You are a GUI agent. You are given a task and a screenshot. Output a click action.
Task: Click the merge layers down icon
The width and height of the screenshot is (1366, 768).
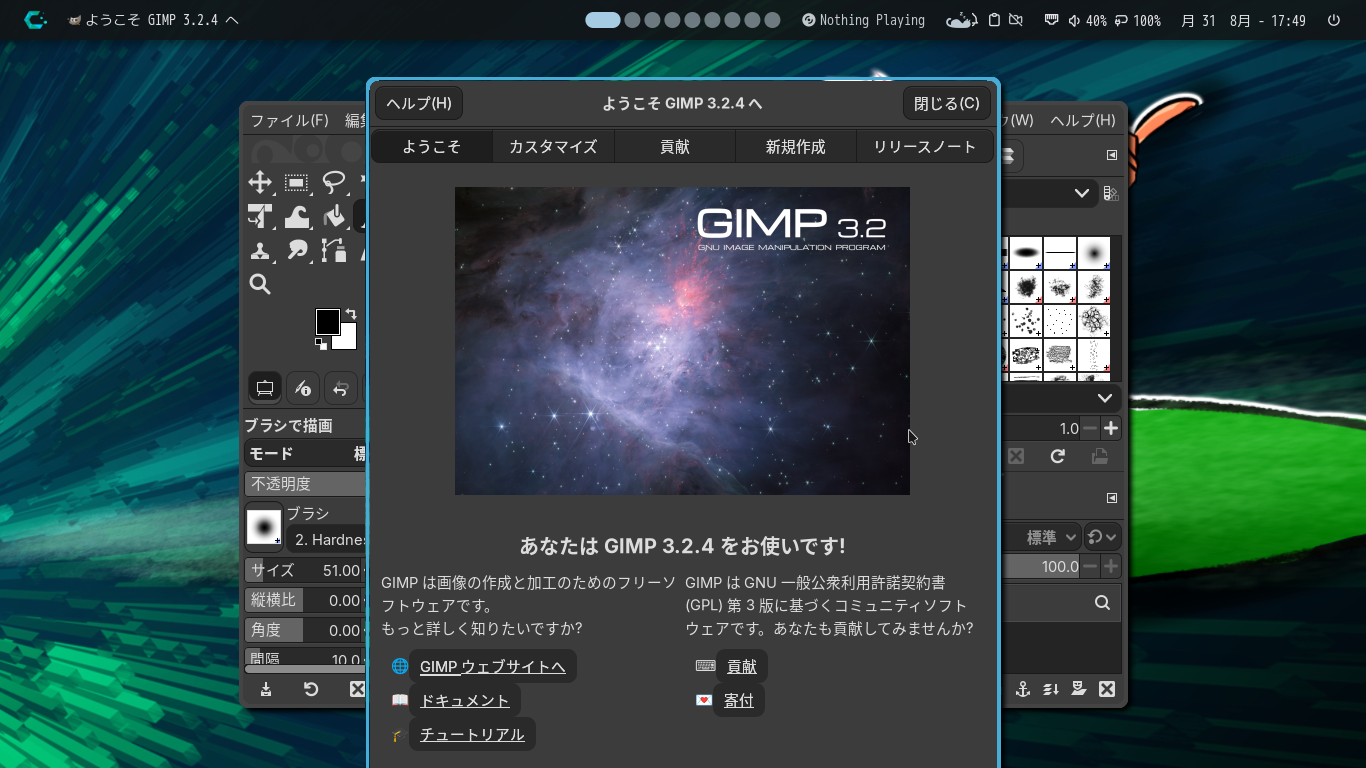[x=1051, y=689]
